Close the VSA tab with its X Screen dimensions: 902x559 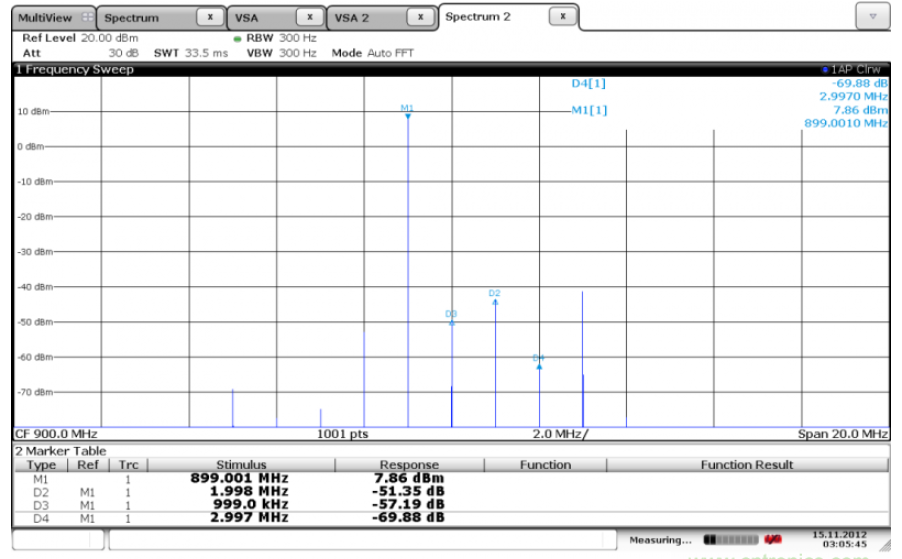309,17
